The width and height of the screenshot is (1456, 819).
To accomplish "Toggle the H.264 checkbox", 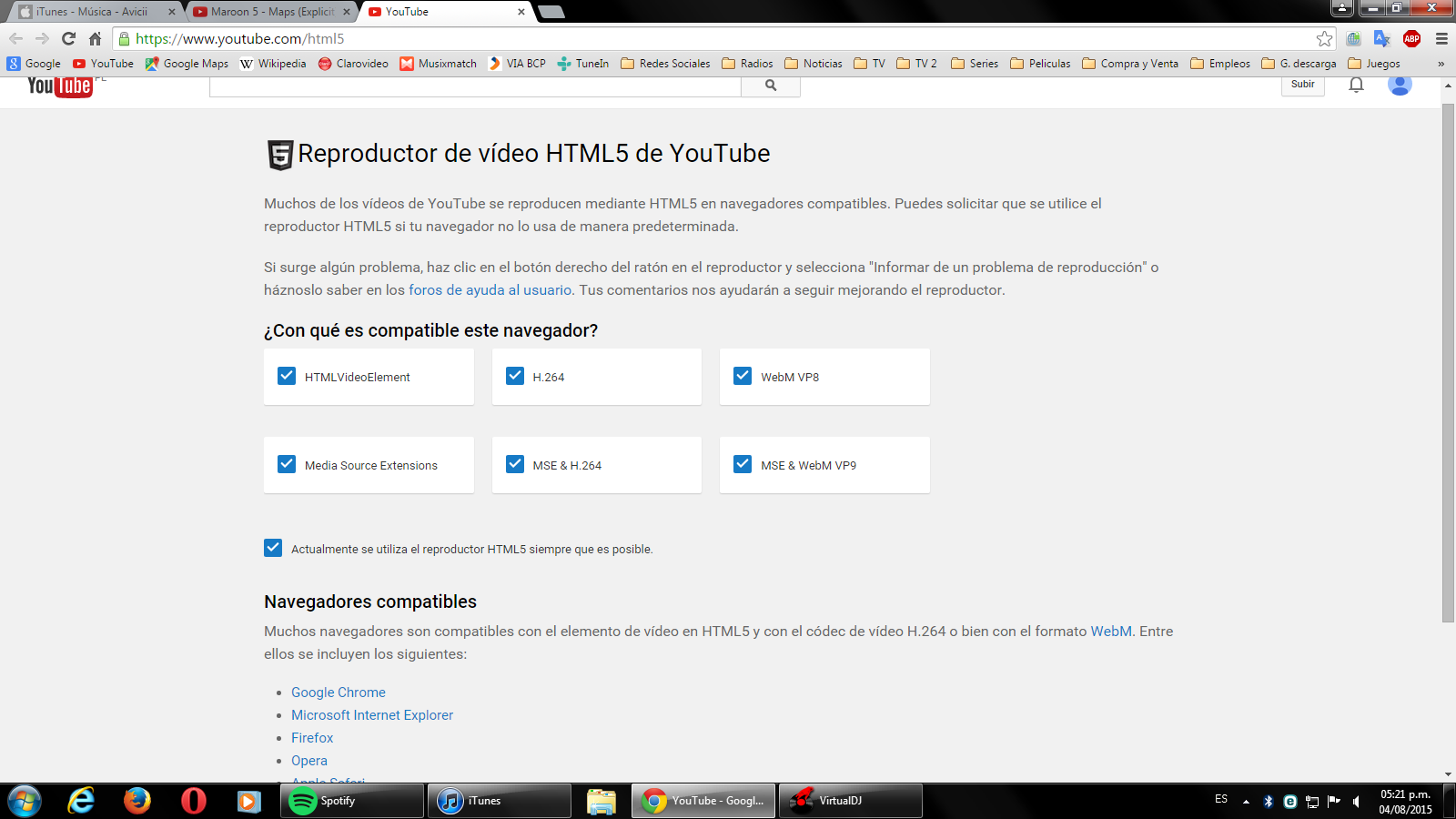I will tap(515, 376).
